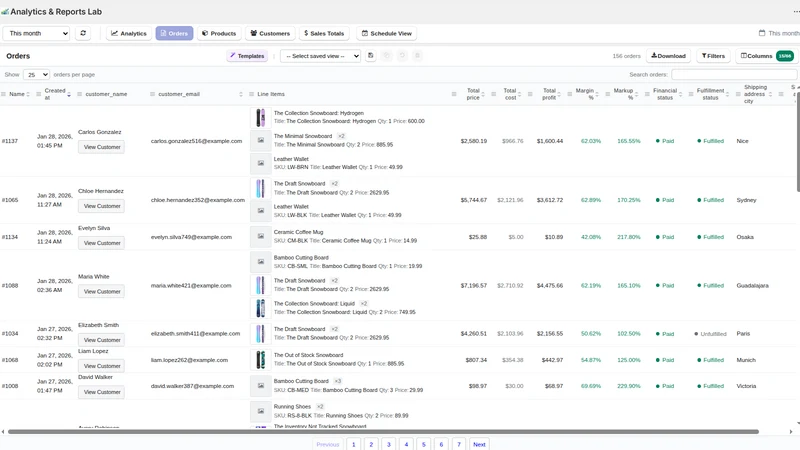Open the This month date range dropdown
The height and width of the screenshot is (450, 800).
pyautogui.click(x=36, y=33)
